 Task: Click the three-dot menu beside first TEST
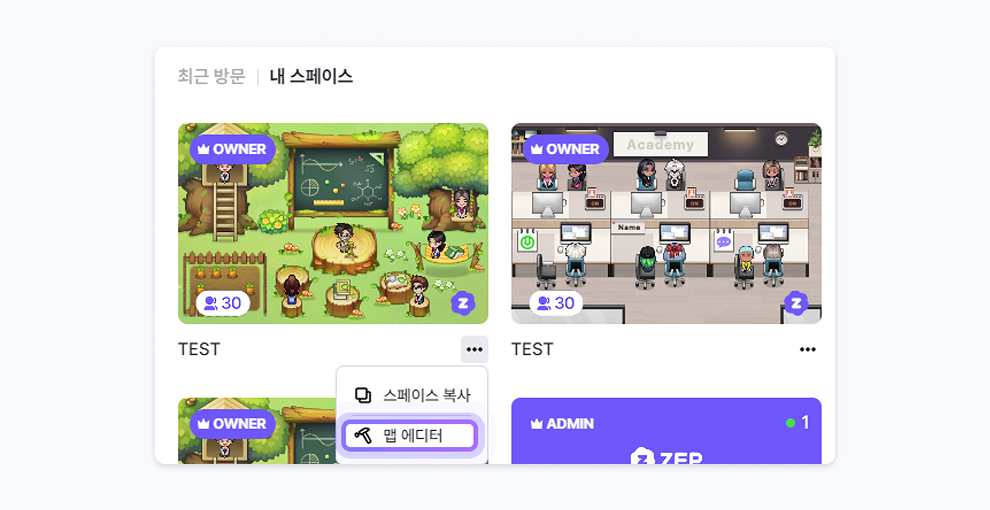point(474,349)
